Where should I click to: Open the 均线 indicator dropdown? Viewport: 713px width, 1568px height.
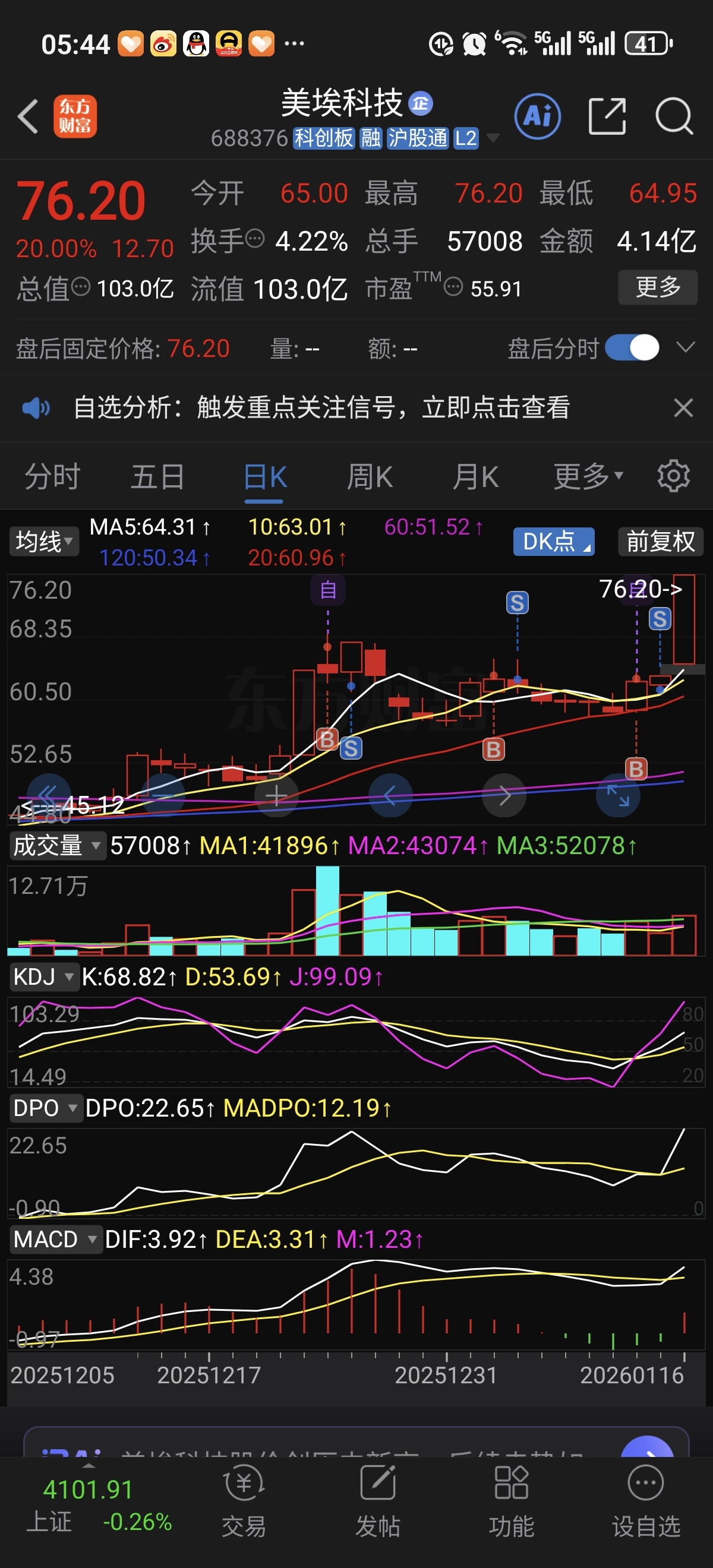pos(44,541)
